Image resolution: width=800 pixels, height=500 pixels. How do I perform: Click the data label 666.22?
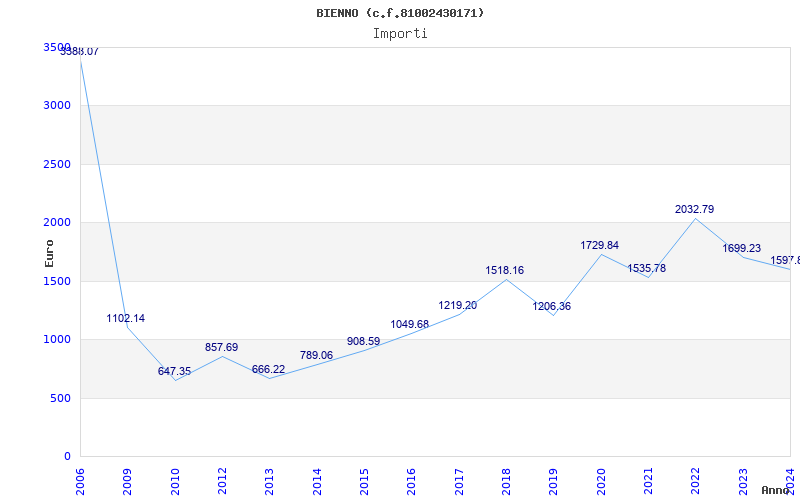pos(268,369)
